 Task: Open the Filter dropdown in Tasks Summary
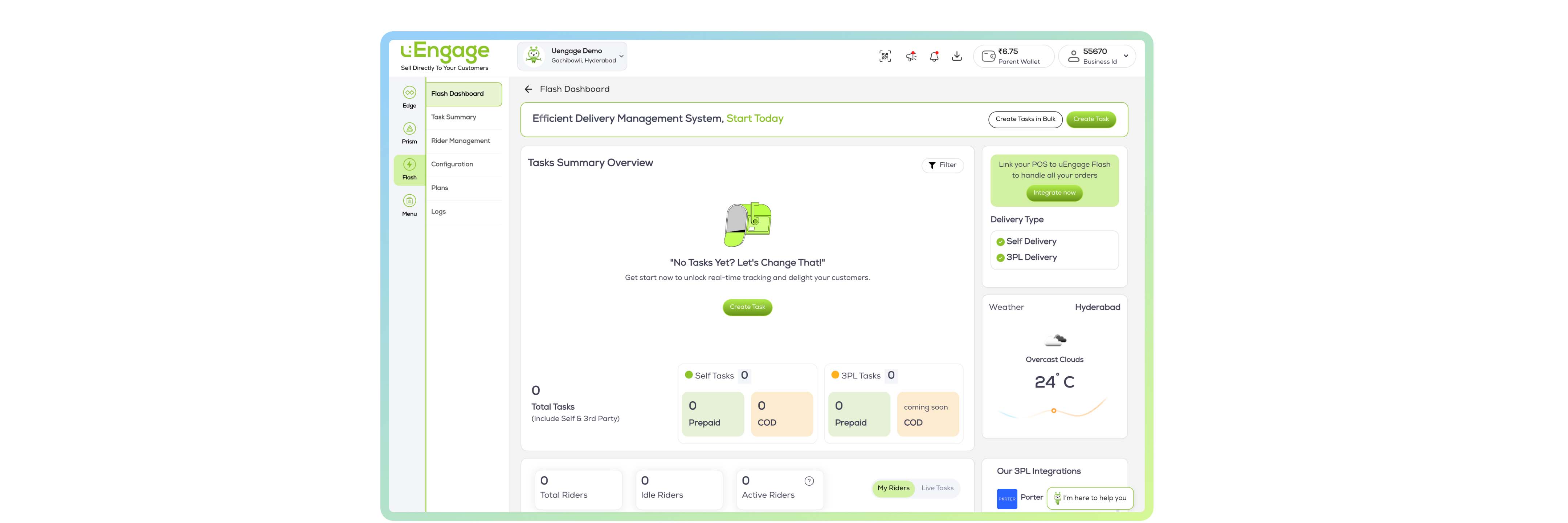pyautogui.click(x=942, y=166)
